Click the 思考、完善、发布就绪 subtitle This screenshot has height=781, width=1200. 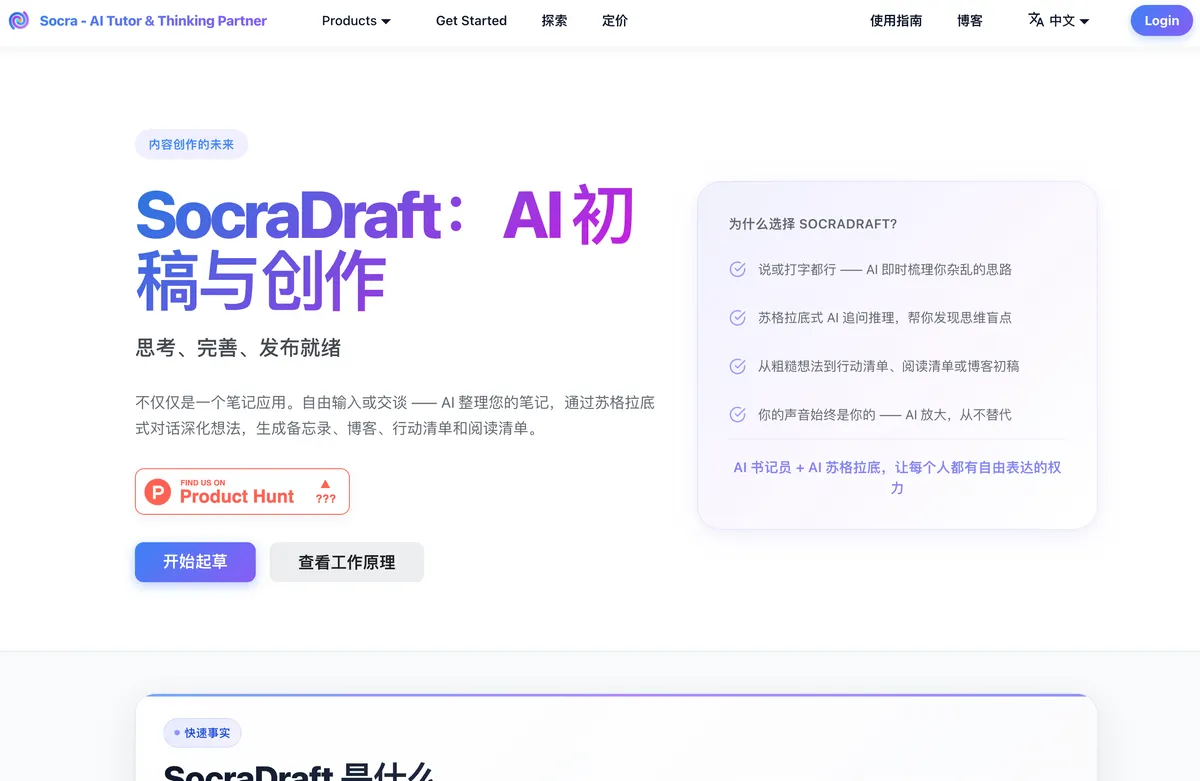(x=238, y=348)
